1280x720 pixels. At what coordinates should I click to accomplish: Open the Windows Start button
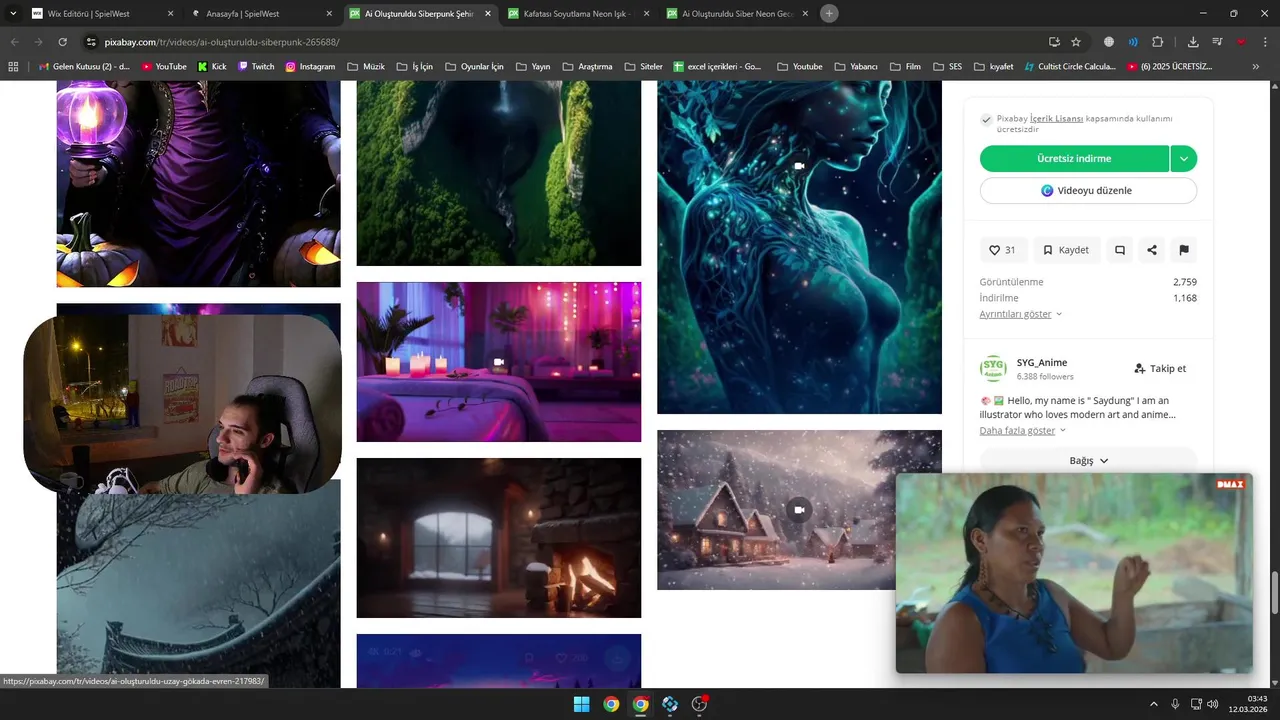point(581,704)
